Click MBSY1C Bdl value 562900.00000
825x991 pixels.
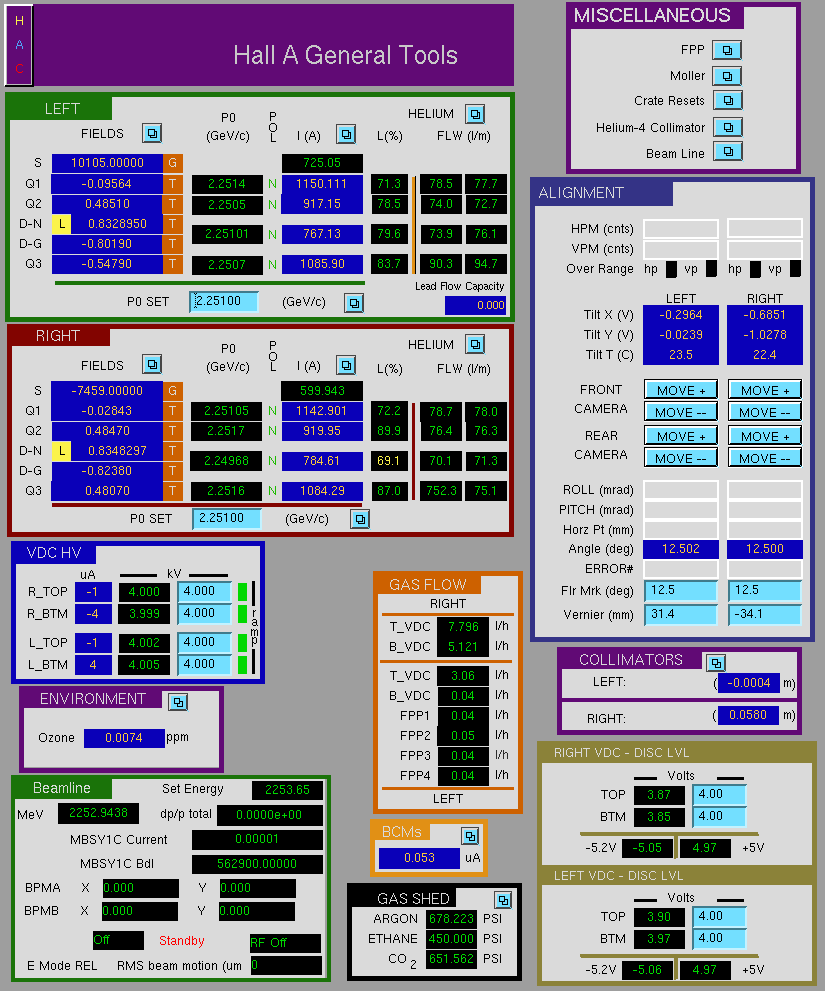click(257, 864)
